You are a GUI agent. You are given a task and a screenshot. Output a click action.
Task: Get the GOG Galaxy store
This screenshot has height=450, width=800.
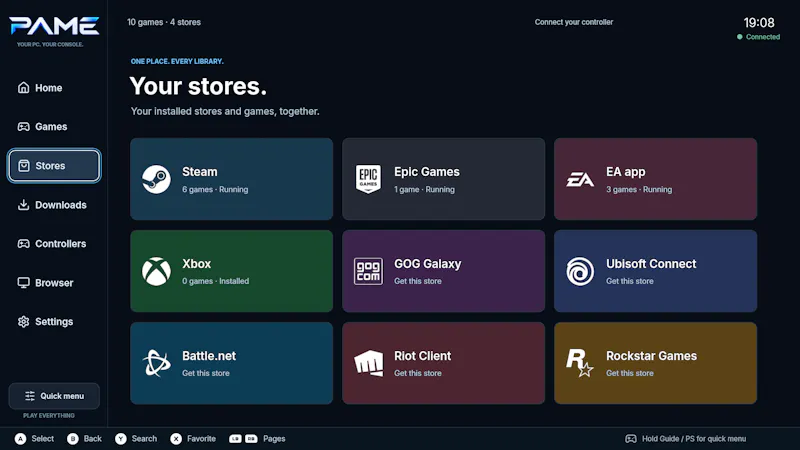point(443,271)
